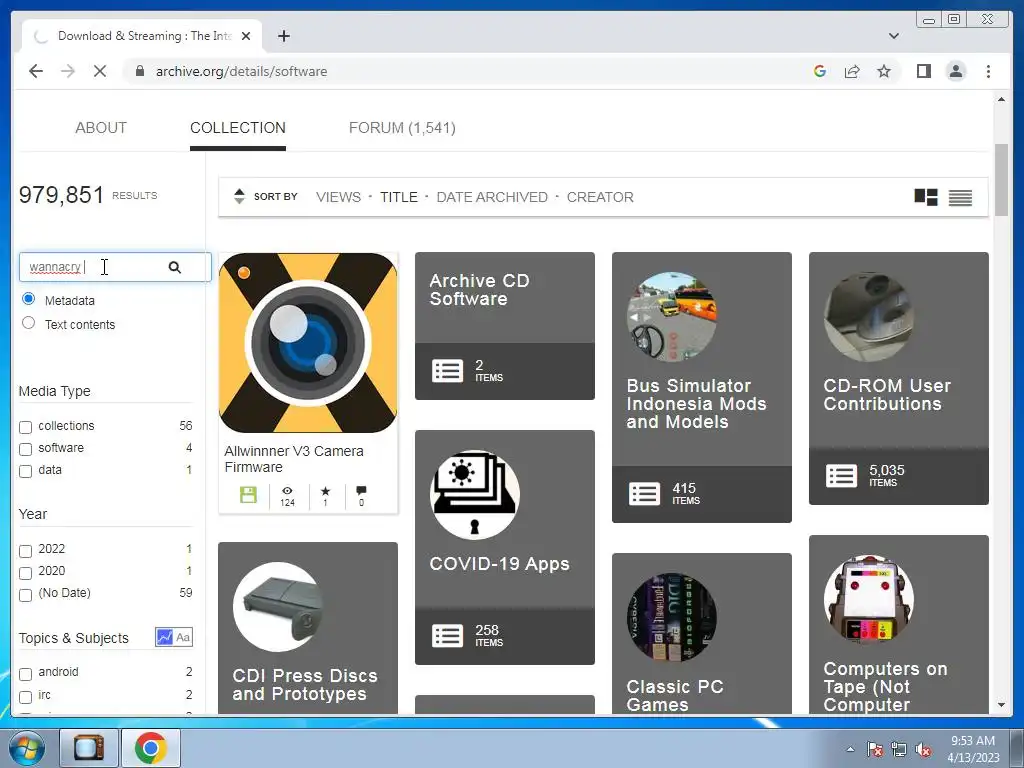The width and height of the screenshot is (1024, 768).
Task: Check the irc topic filter
Action: (25, 697)
